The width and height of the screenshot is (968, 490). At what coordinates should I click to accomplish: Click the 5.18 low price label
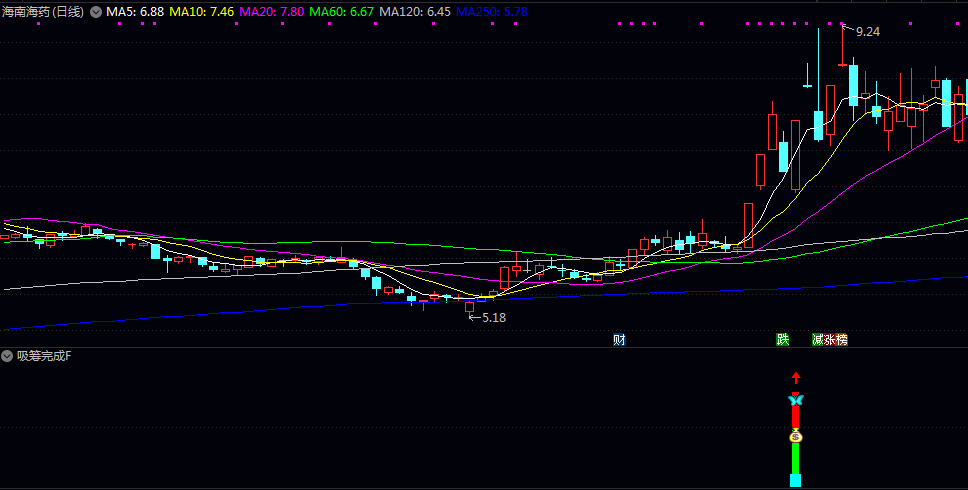(x=494, y=318)
